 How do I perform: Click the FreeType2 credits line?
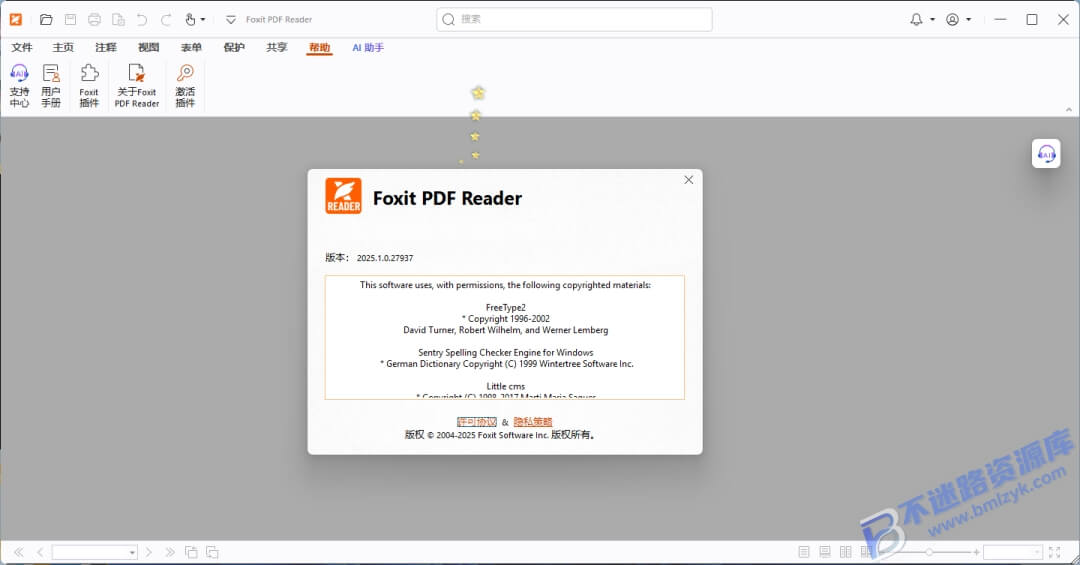pos(506,307)
